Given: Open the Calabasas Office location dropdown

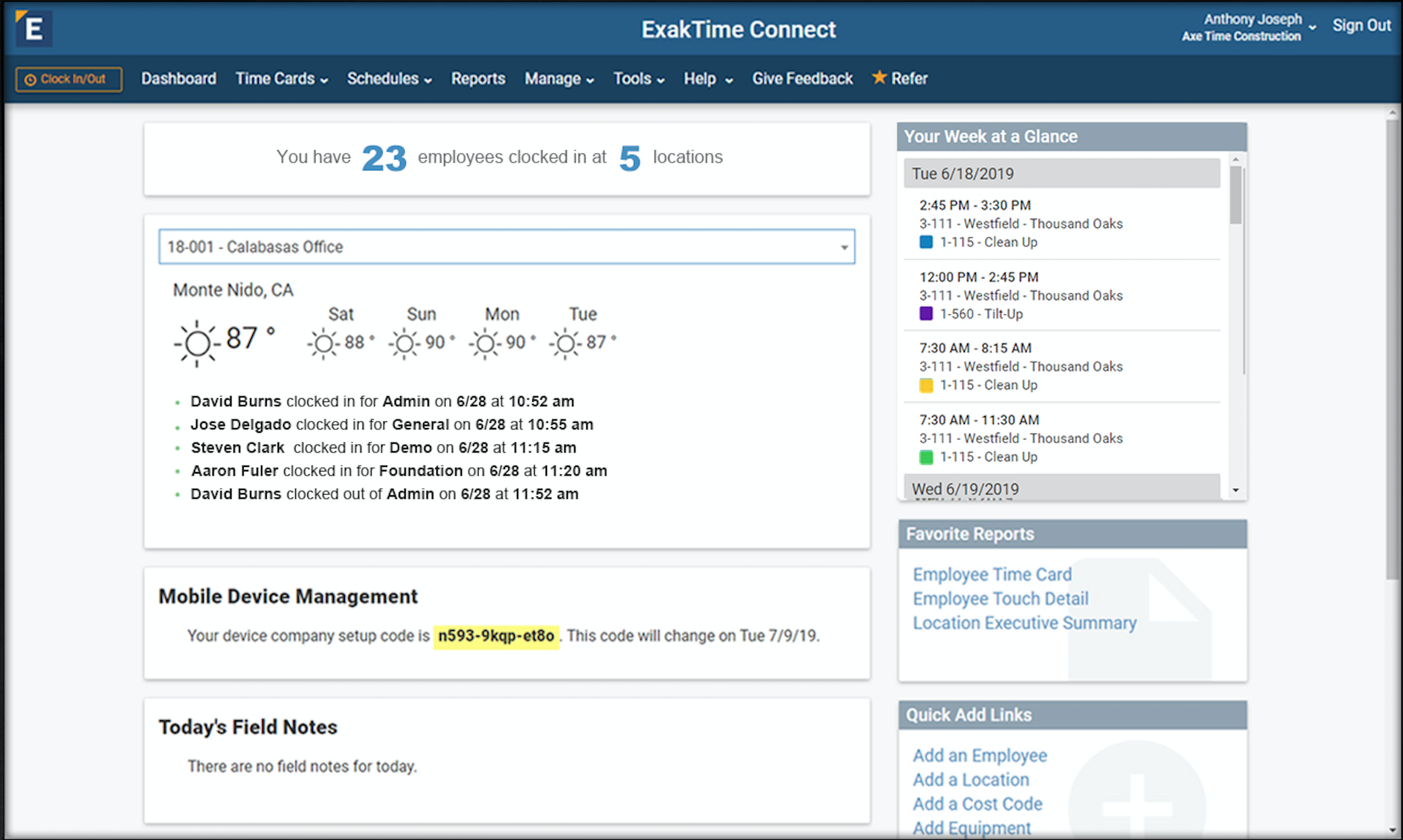Looking at the screenshot, I should tap(506, 247).
